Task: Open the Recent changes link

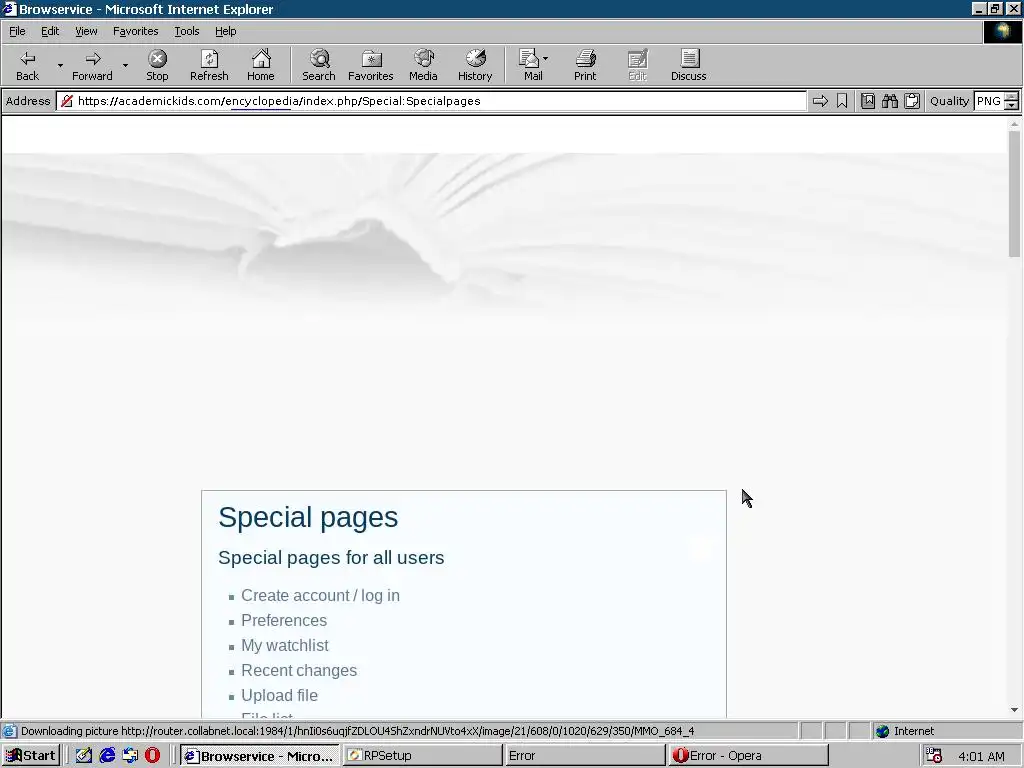Action: pyautogui.click(x=299, y=670)
